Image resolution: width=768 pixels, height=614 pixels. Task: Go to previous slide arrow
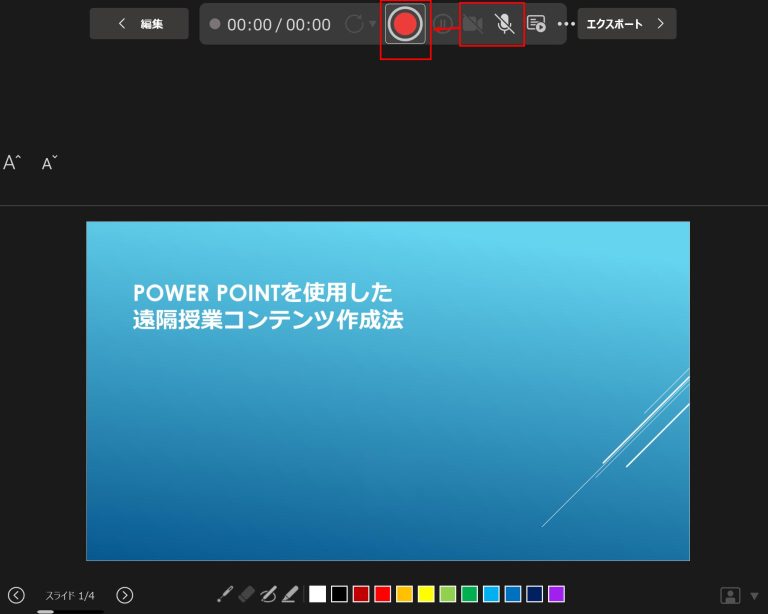pos(16,595)
